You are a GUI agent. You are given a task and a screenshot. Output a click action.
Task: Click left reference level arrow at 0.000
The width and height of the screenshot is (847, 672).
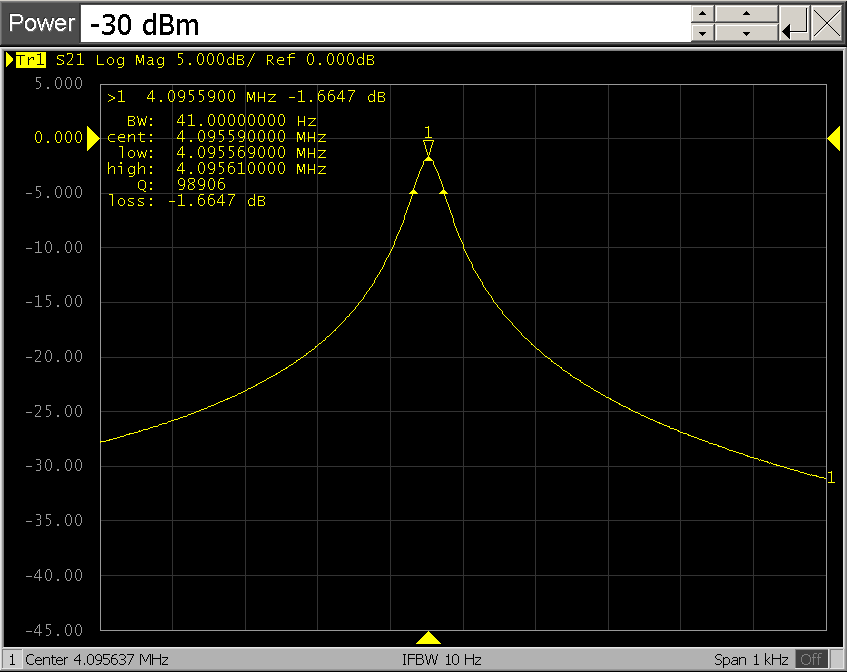click(x=94, y=141)
